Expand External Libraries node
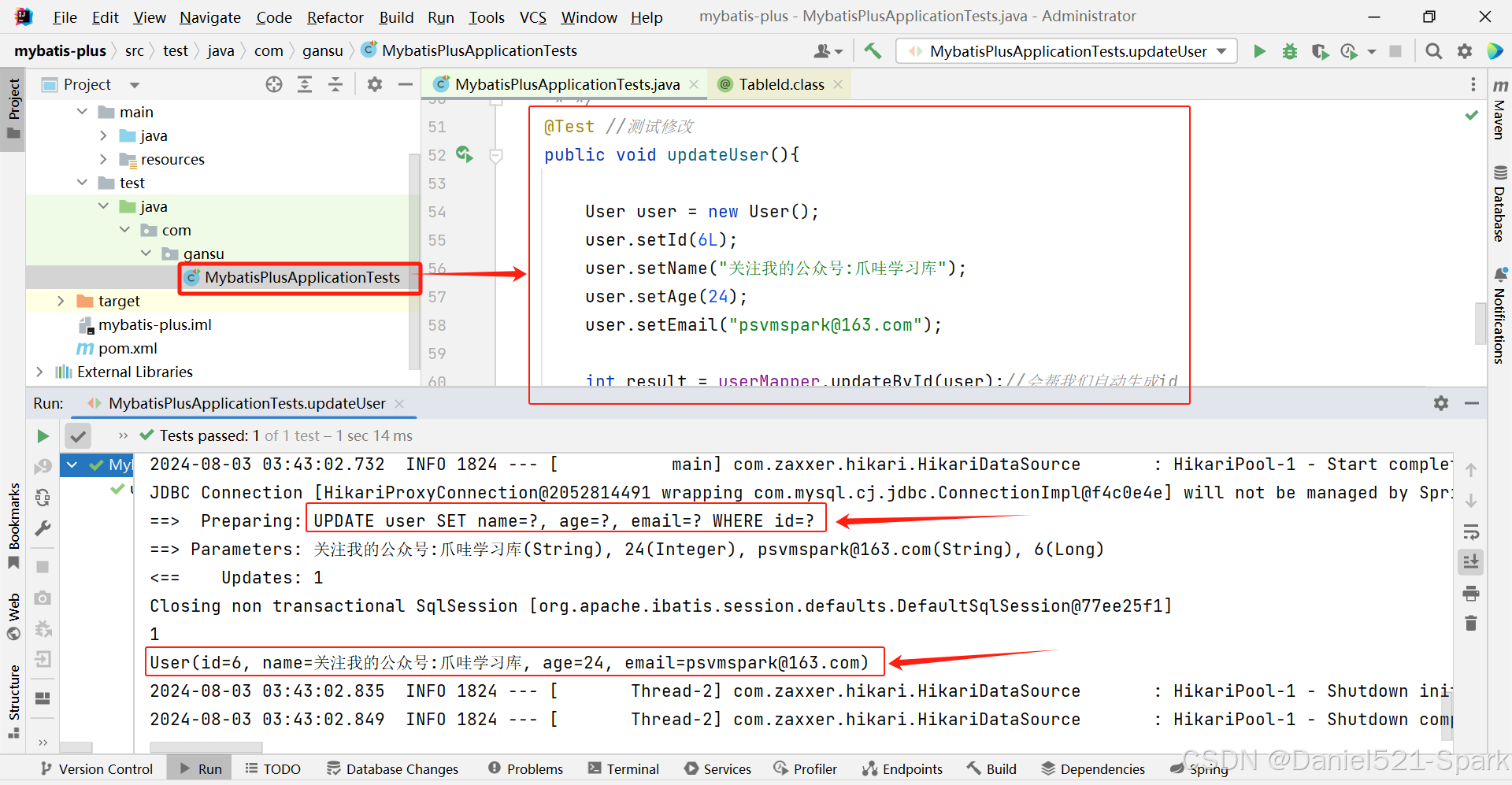 (39, 372)
